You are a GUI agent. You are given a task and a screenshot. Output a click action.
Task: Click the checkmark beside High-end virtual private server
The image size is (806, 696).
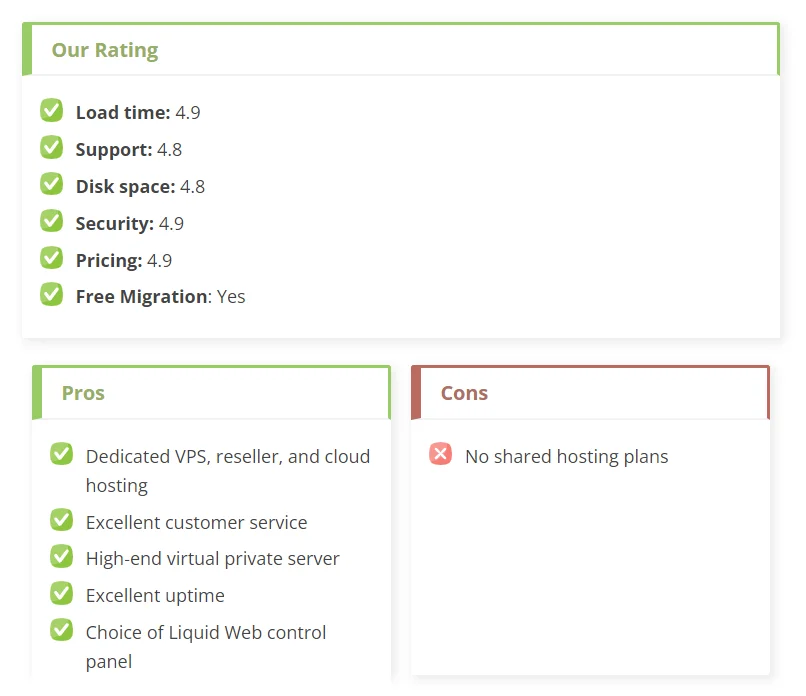coord(62,556)
